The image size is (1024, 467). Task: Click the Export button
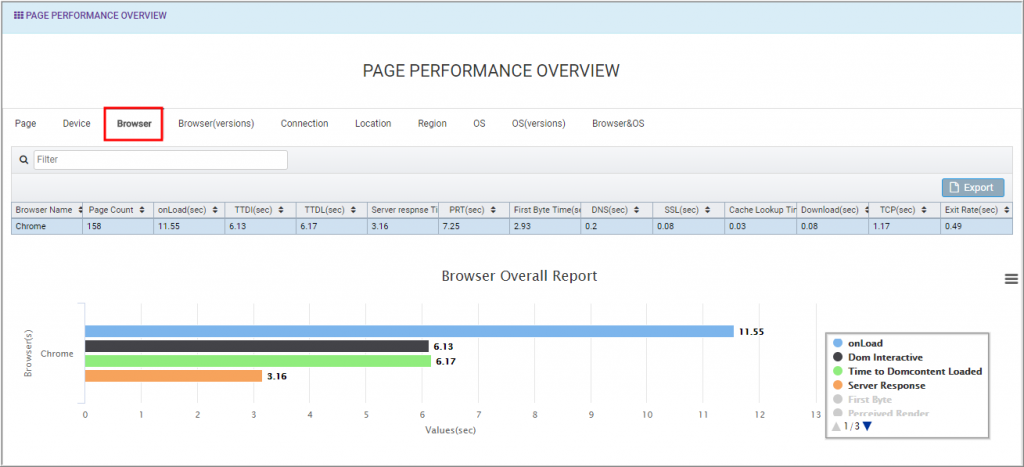[x=972, y=187]
